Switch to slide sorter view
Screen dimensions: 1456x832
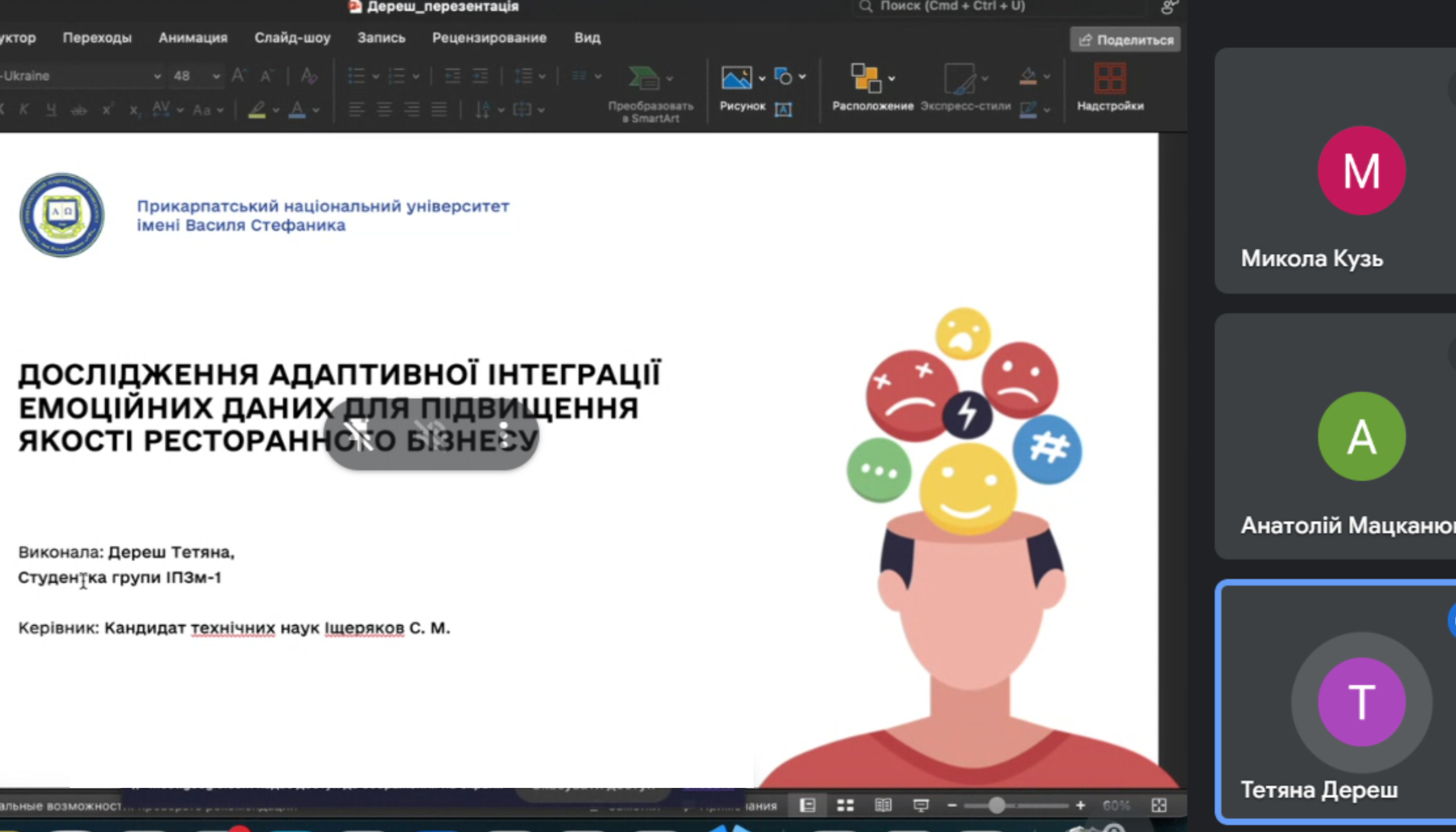[845, 805]
